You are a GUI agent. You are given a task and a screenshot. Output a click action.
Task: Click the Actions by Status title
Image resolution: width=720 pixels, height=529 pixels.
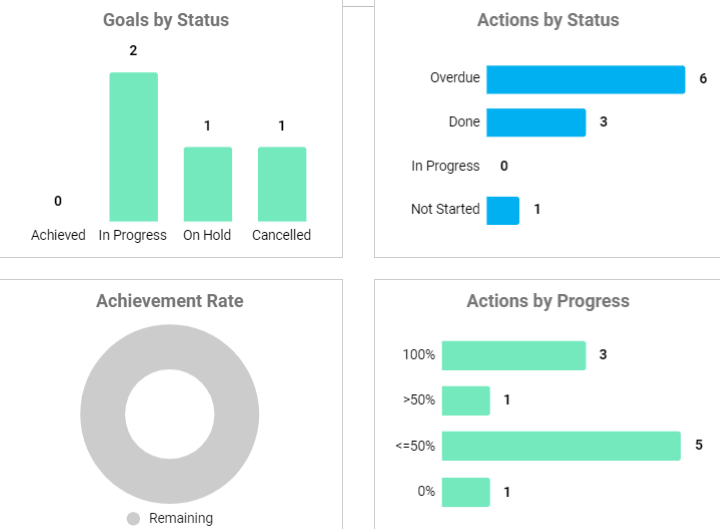pyautogui.click(x=548, y=20)
